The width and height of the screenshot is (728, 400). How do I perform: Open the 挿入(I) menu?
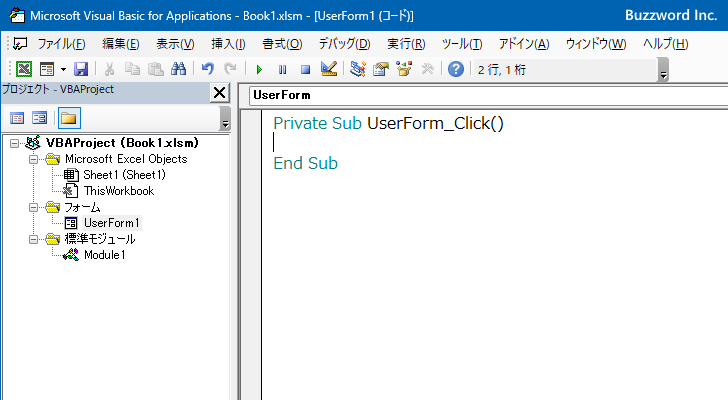coord(228,44)
